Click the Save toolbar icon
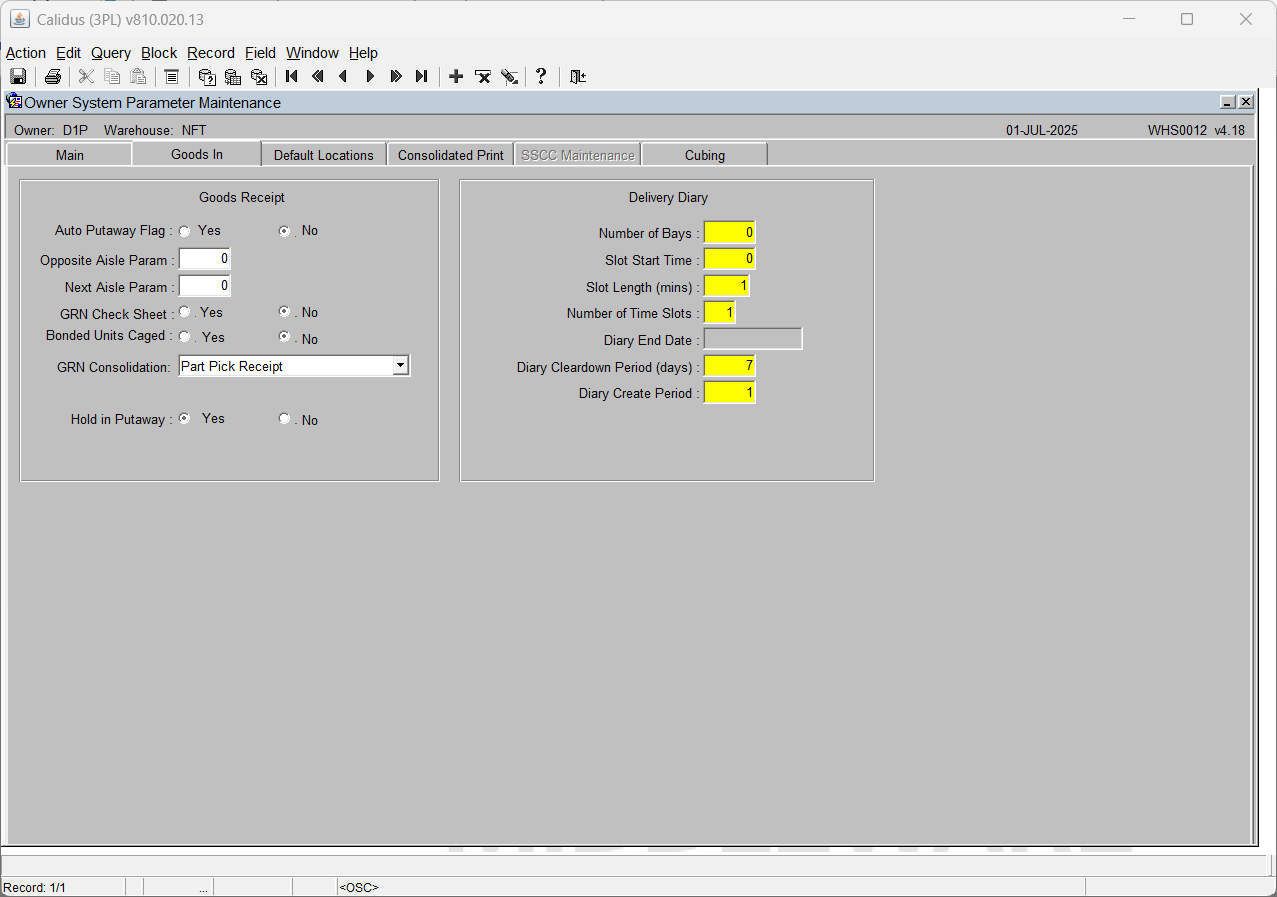1277x897 pixels. click(18, 76)
